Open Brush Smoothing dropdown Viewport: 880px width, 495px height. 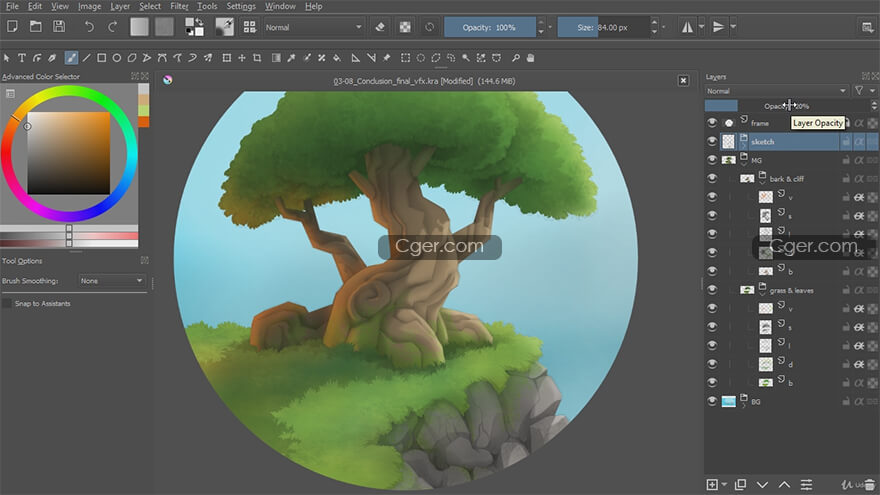(x=112, y=281)
